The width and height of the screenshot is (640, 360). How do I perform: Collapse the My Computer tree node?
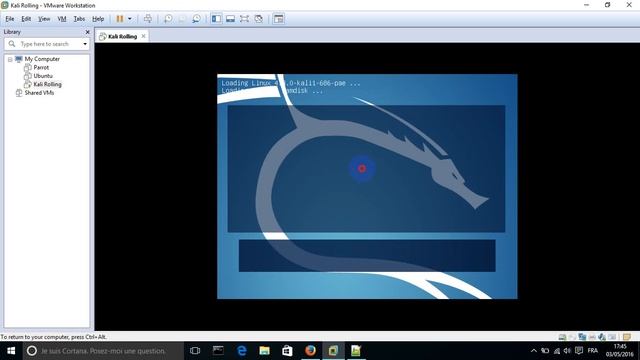tap(10, 59)
